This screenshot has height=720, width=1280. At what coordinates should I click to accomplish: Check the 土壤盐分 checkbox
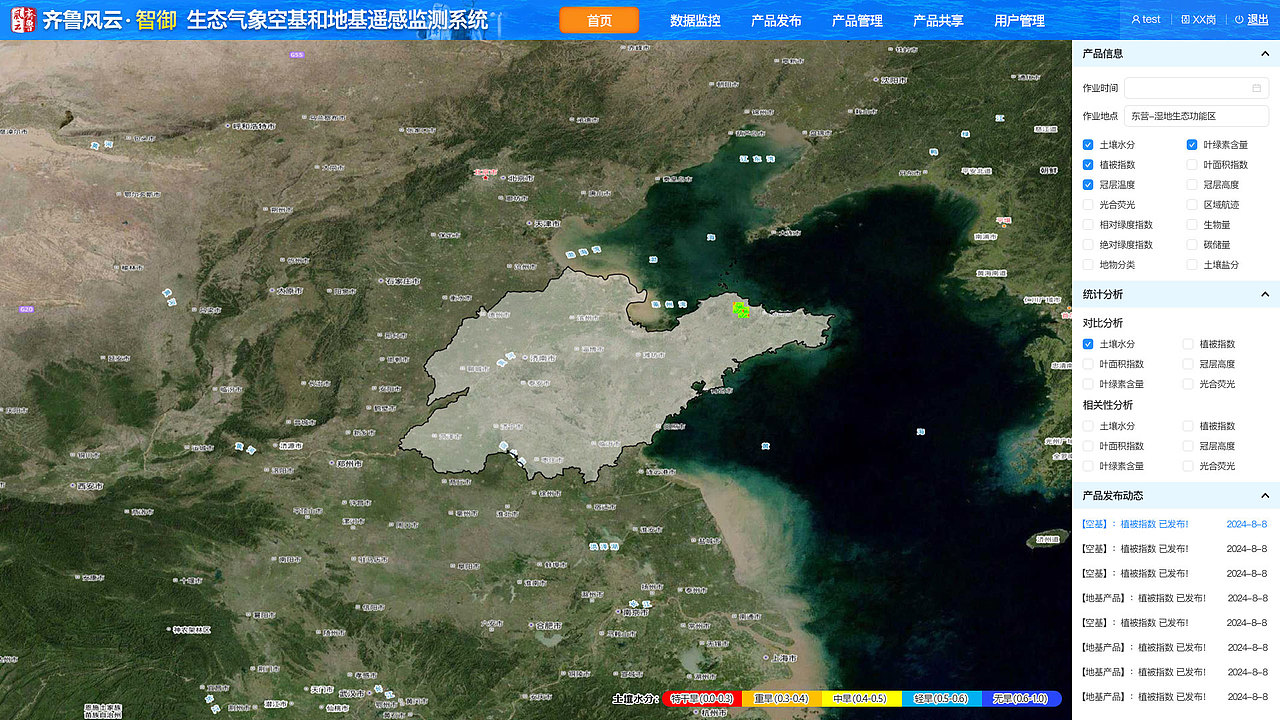(1192, 265)
